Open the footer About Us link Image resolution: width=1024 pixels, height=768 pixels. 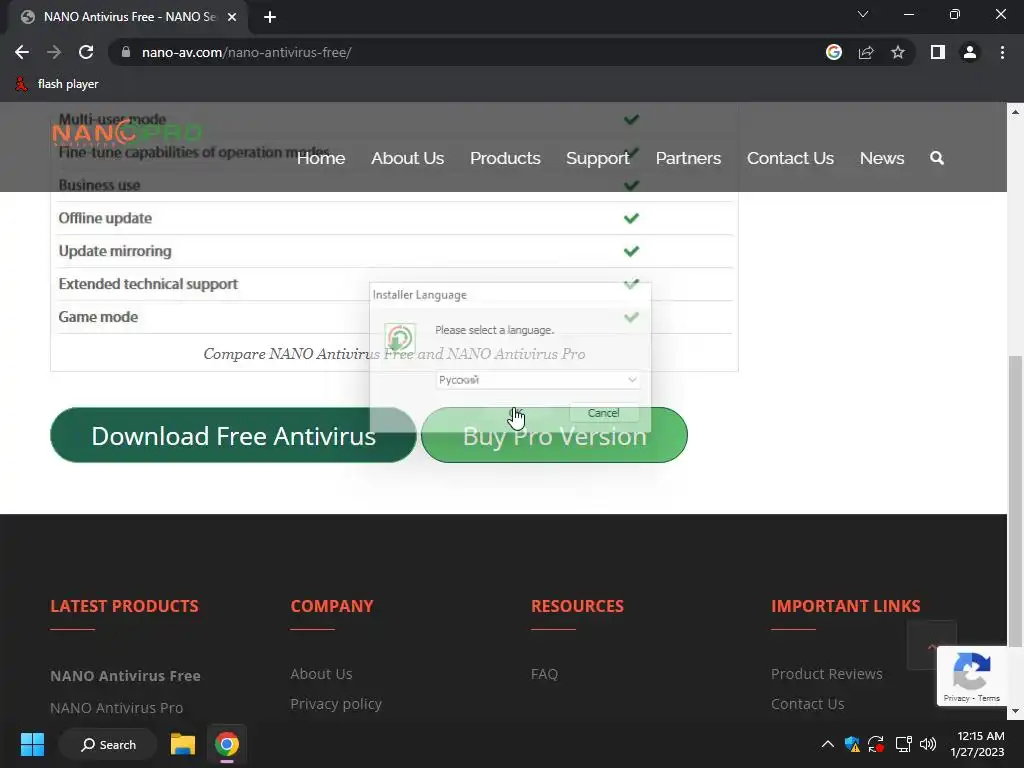pyautogui.click(x=321, y=674)
